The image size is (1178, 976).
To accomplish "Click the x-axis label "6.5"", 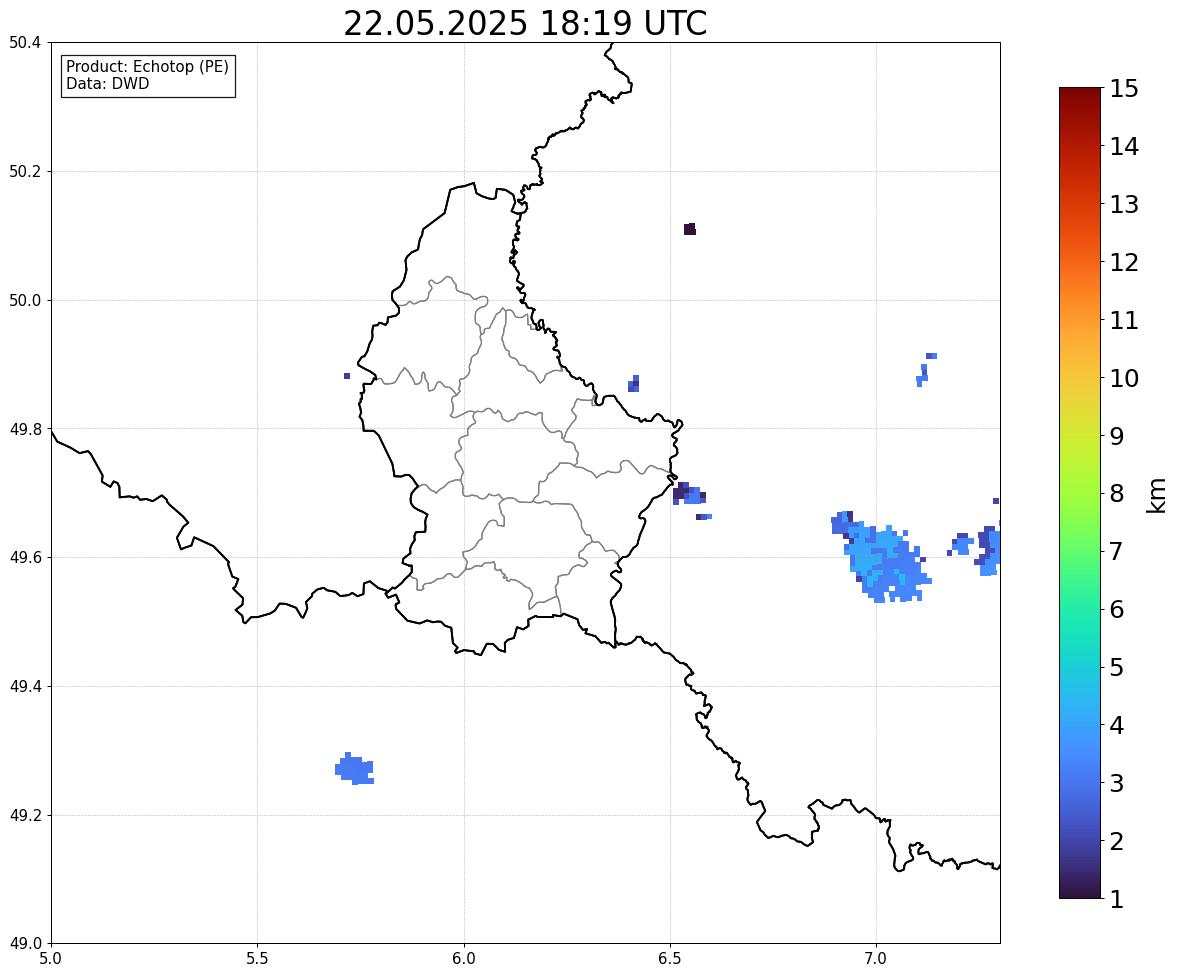I will 670,959.
